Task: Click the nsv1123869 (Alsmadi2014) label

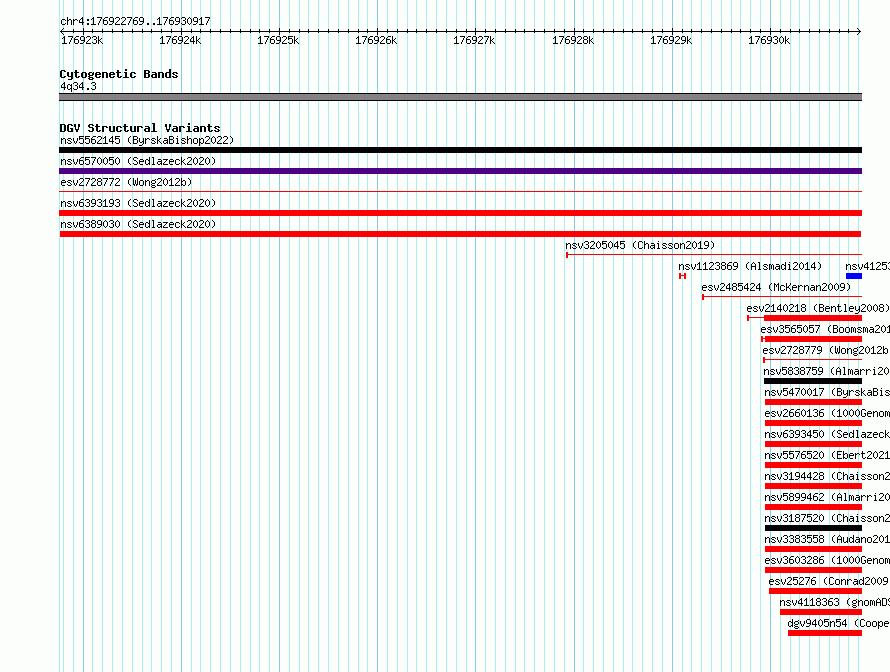Action: coord(750,266)
